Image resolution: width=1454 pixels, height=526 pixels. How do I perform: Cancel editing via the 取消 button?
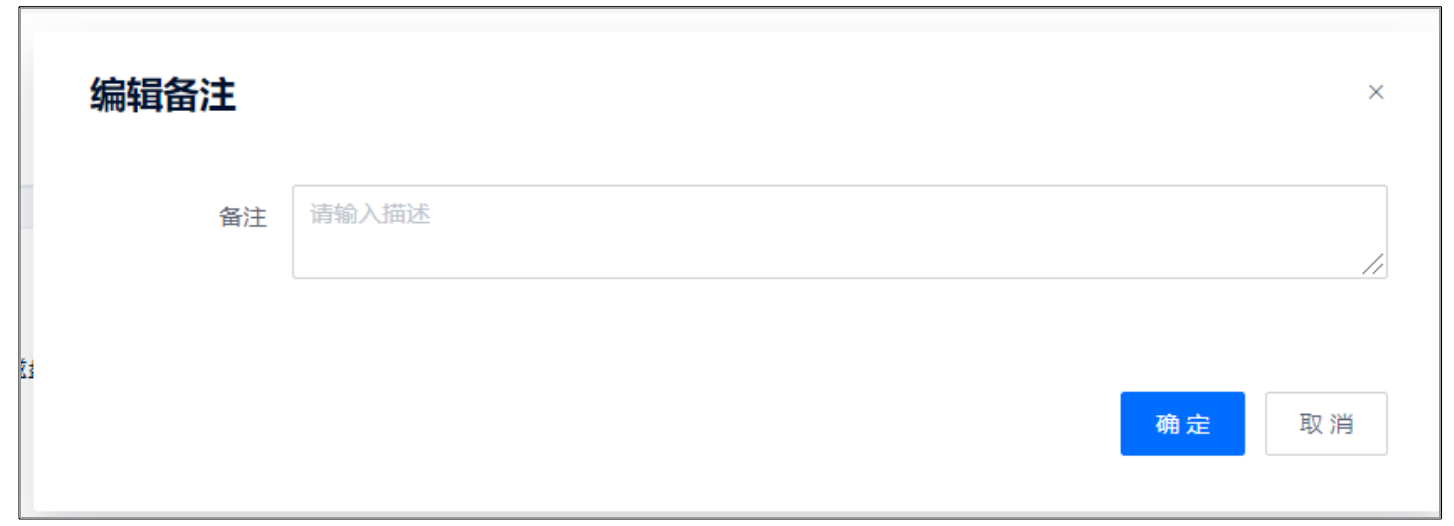point(1326,424)
